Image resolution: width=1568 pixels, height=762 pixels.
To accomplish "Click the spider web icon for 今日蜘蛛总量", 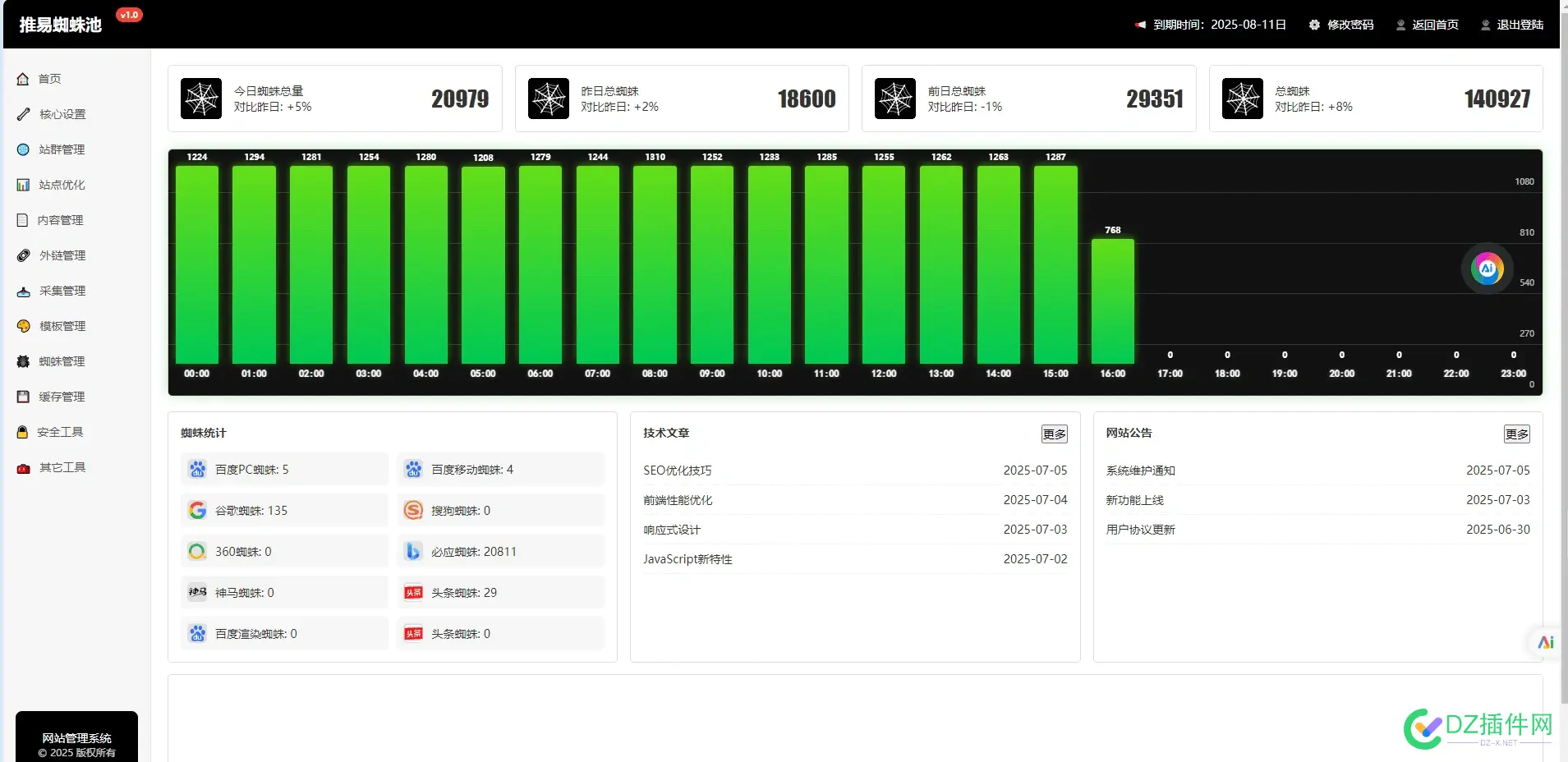I will 201,99.
